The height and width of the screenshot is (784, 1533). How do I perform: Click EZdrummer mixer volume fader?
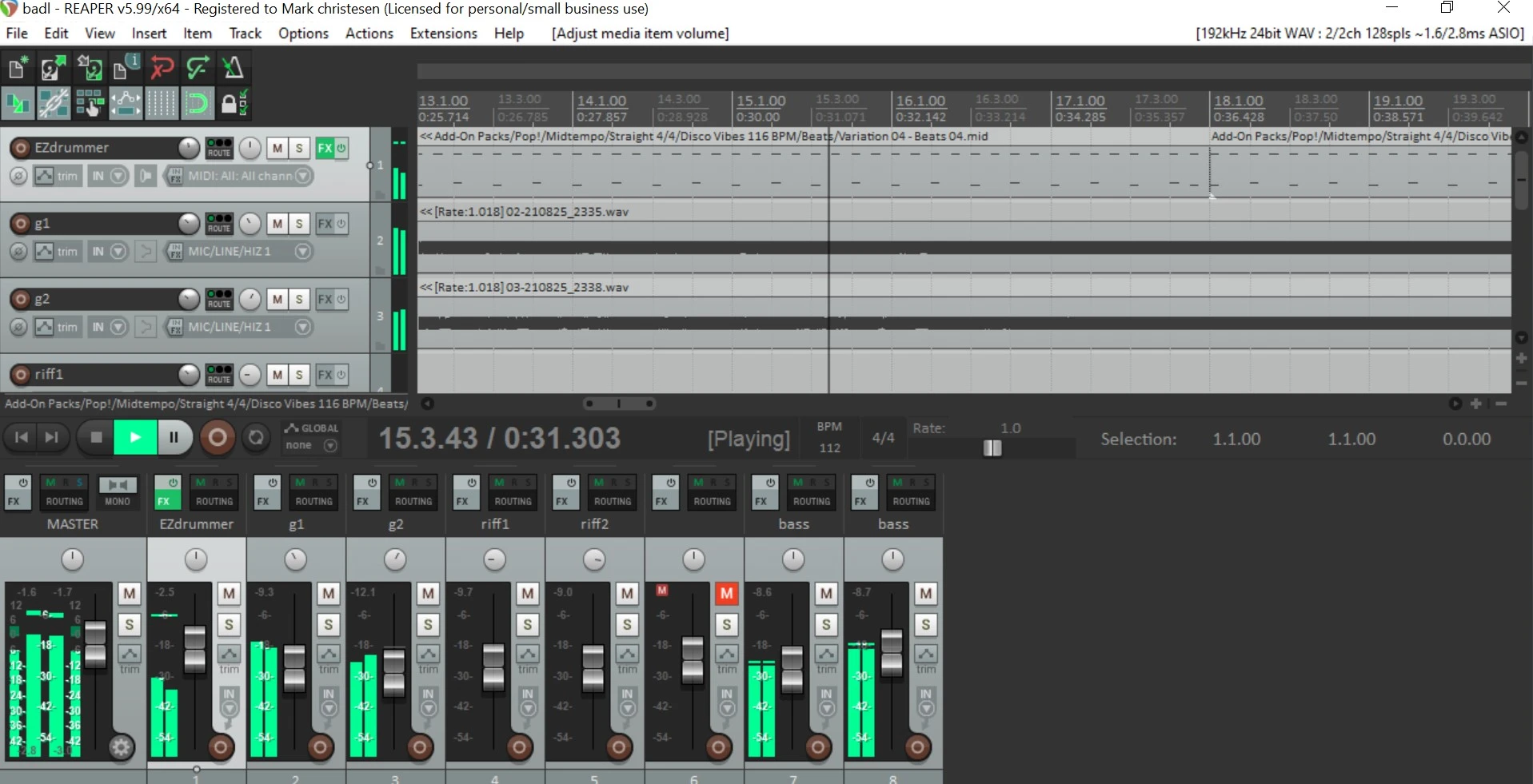[x=194, y=649]
